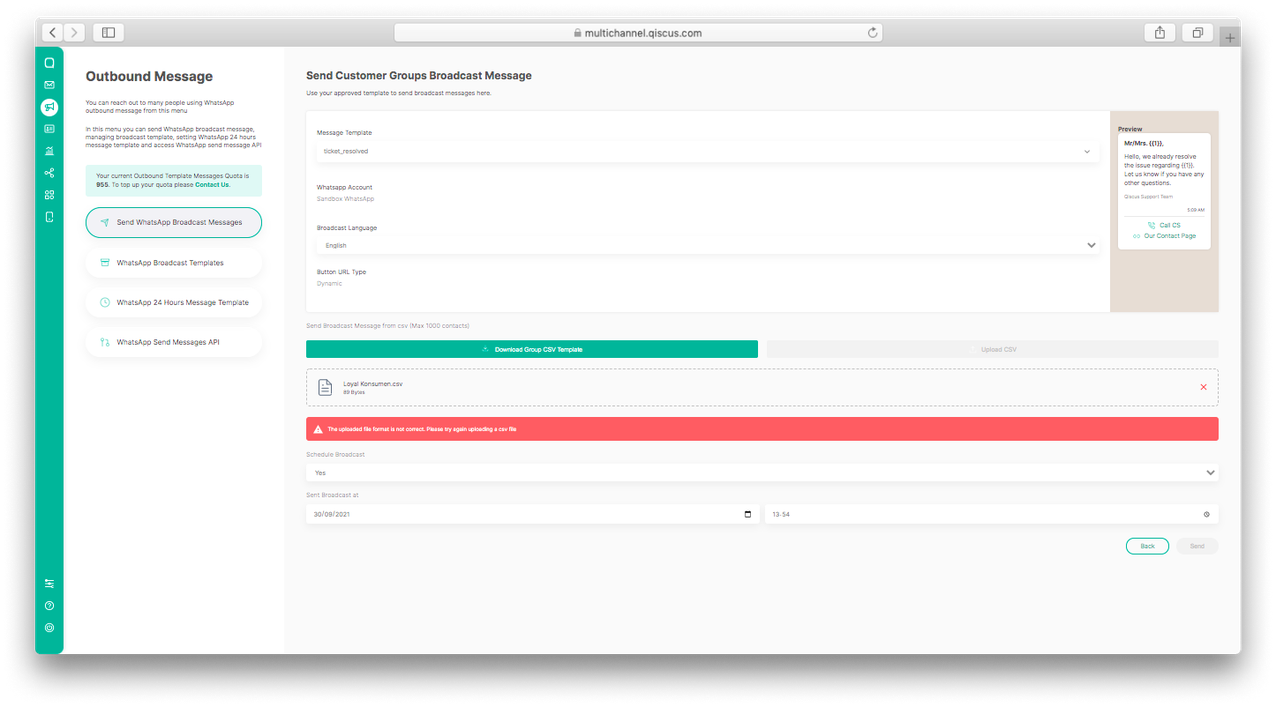Open settings with the sliders icon near bottom
The width and height of the screenshot is (1276, 707).
[48, 583]
